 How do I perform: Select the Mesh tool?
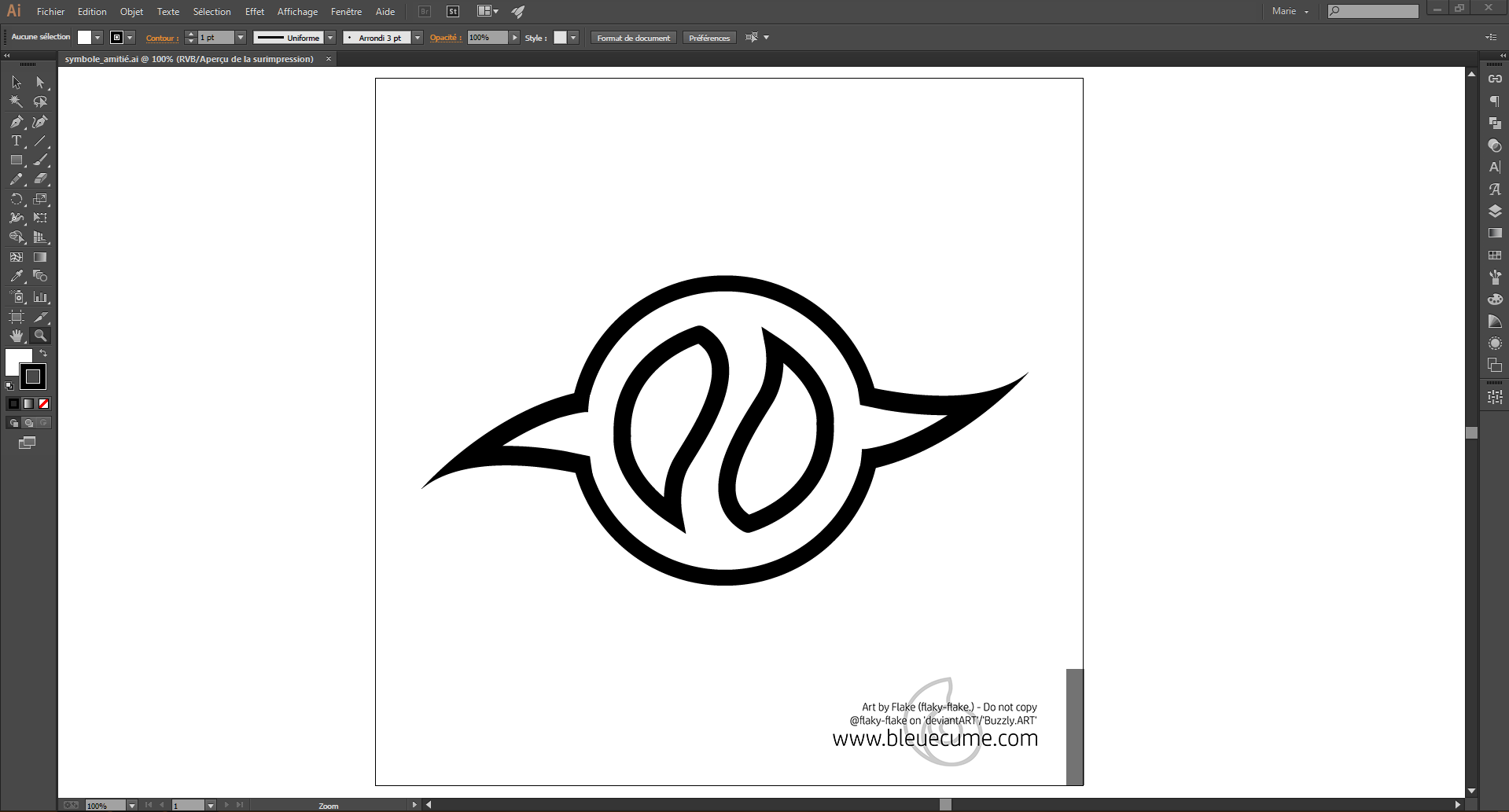17,257
